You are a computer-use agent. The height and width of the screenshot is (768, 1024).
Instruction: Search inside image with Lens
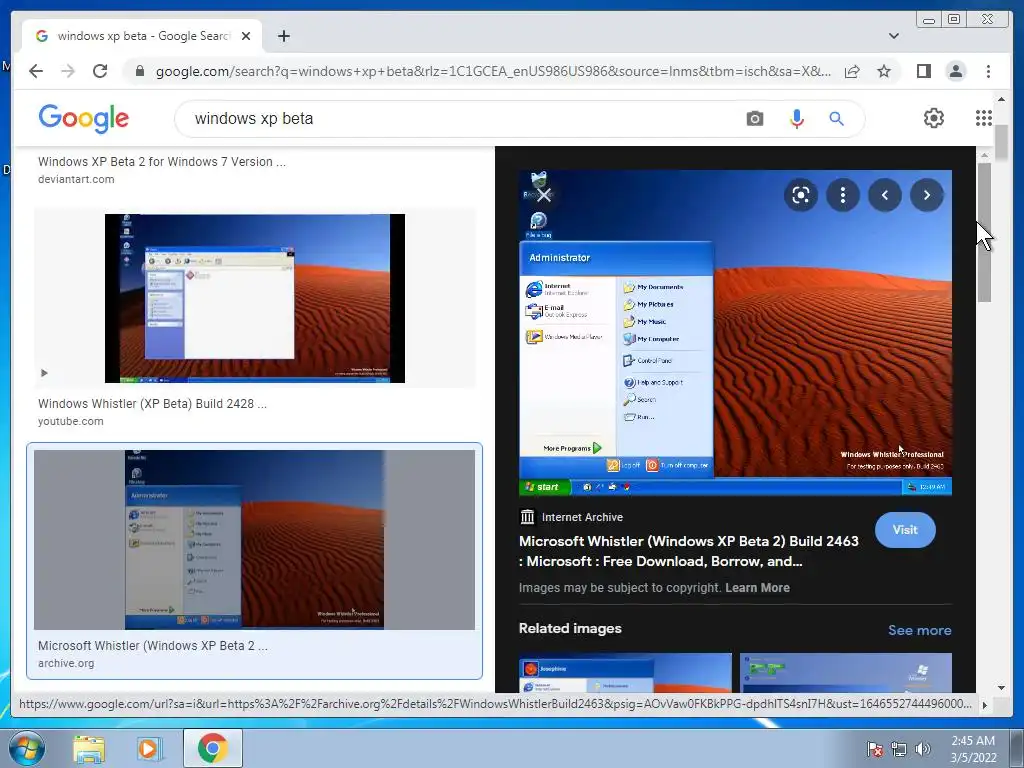pyautogui.click(x=801, y=195)
